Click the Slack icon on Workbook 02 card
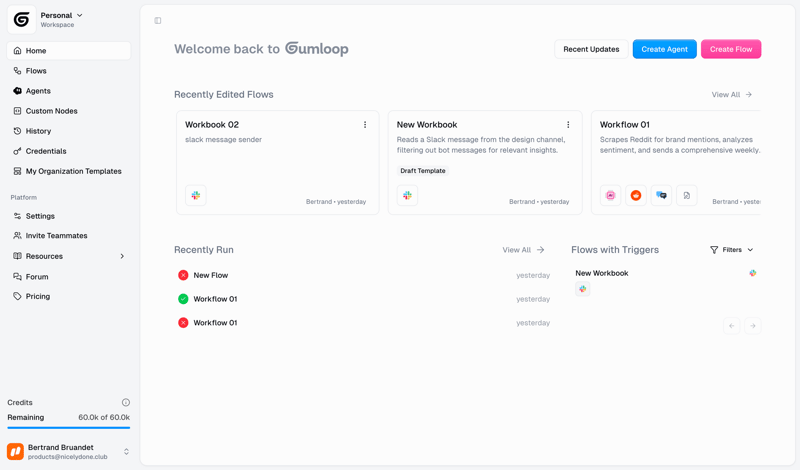Viewport: 800px width, 470px height. [196, 195]
